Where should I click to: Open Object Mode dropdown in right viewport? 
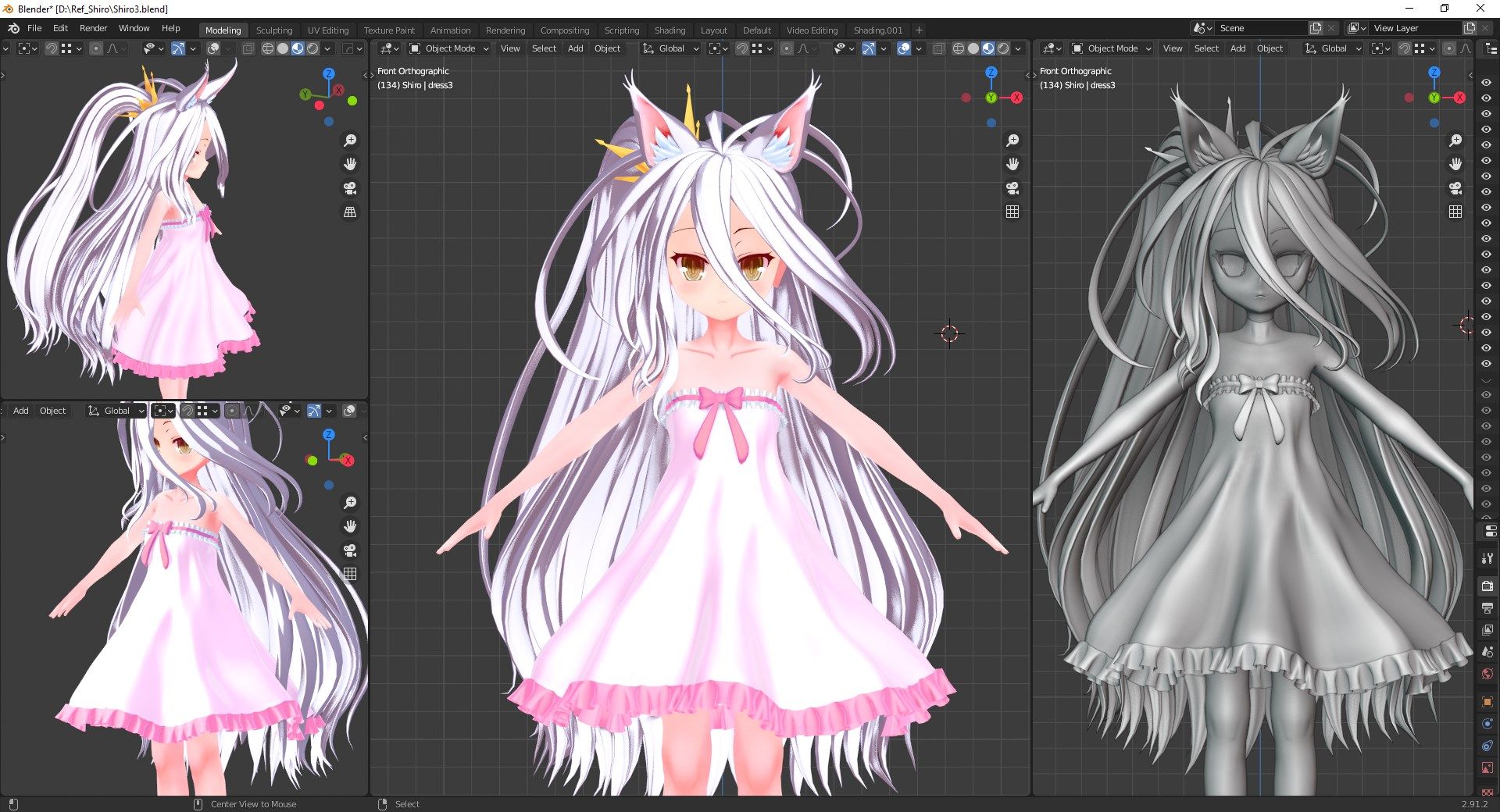[1112, 48]
